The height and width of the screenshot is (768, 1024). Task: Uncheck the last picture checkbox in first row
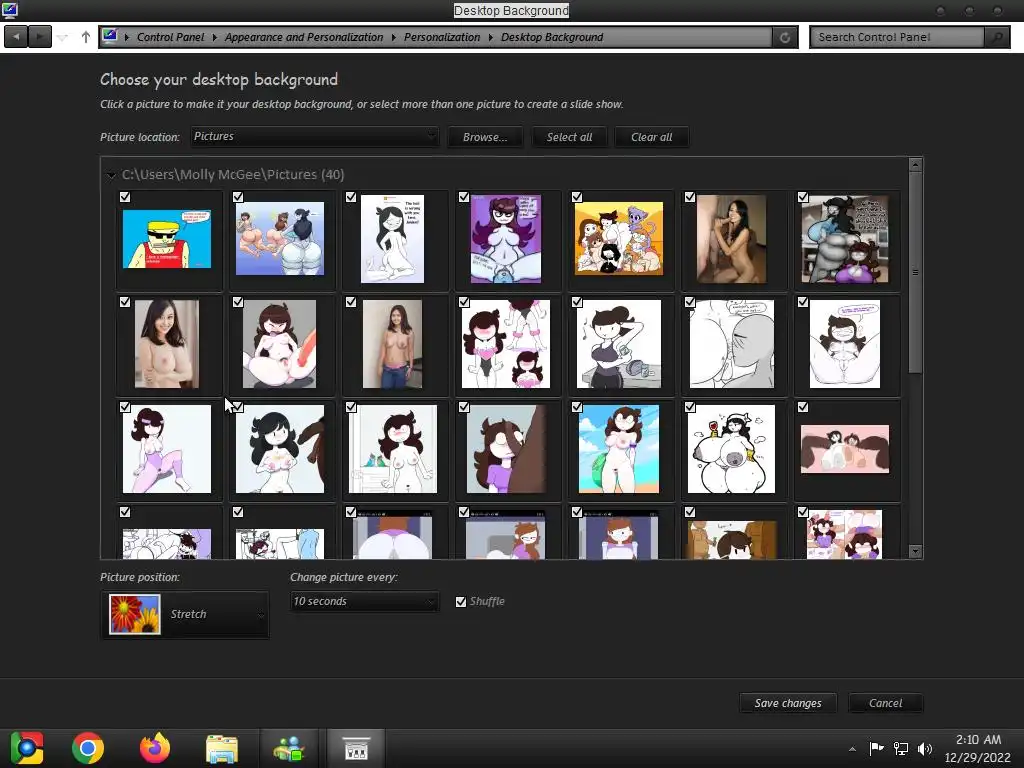click(x=803, y=197)
